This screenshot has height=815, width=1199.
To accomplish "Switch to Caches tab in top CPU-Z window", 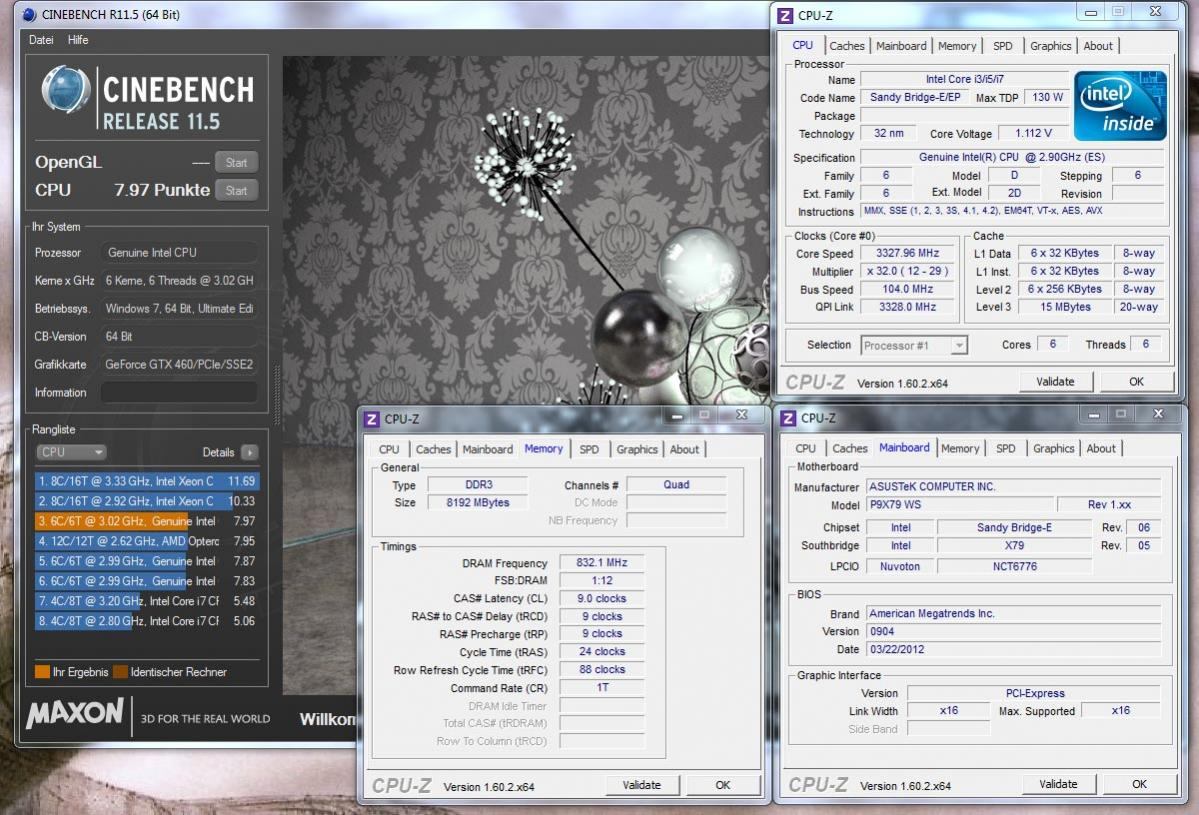I will click(x=846, y=46).
